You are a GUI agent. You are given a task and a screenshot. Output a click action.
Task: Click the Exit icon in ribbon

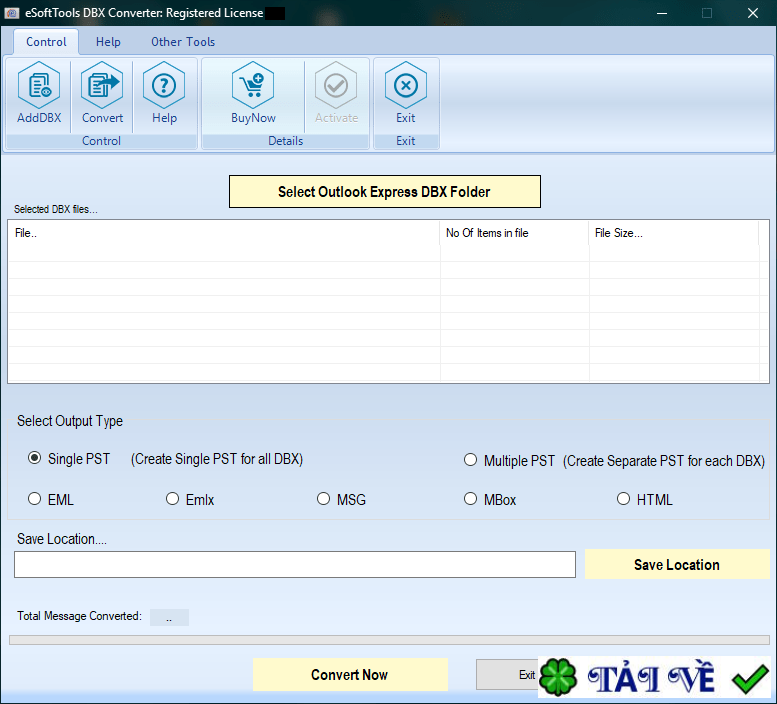point(405,87)
